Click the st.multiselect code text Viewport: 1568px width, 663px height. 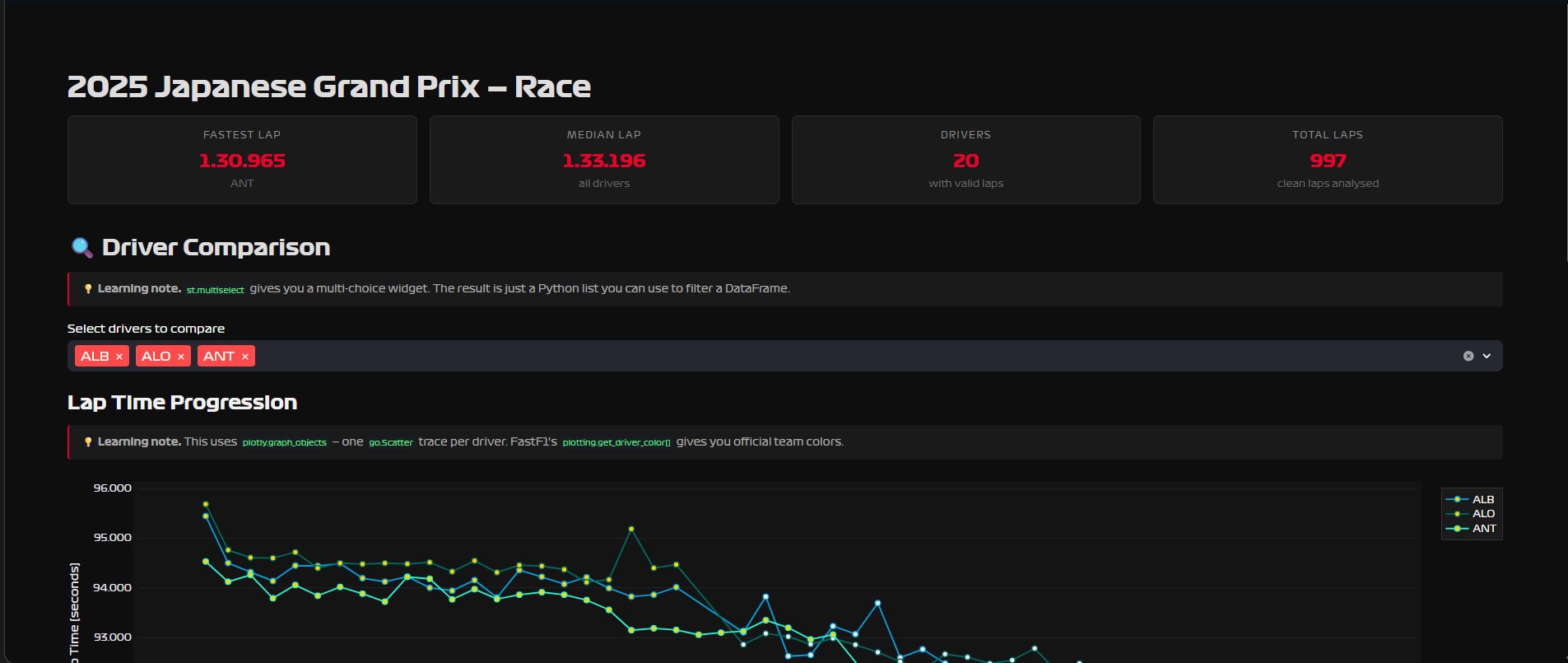tap(215, 290)
